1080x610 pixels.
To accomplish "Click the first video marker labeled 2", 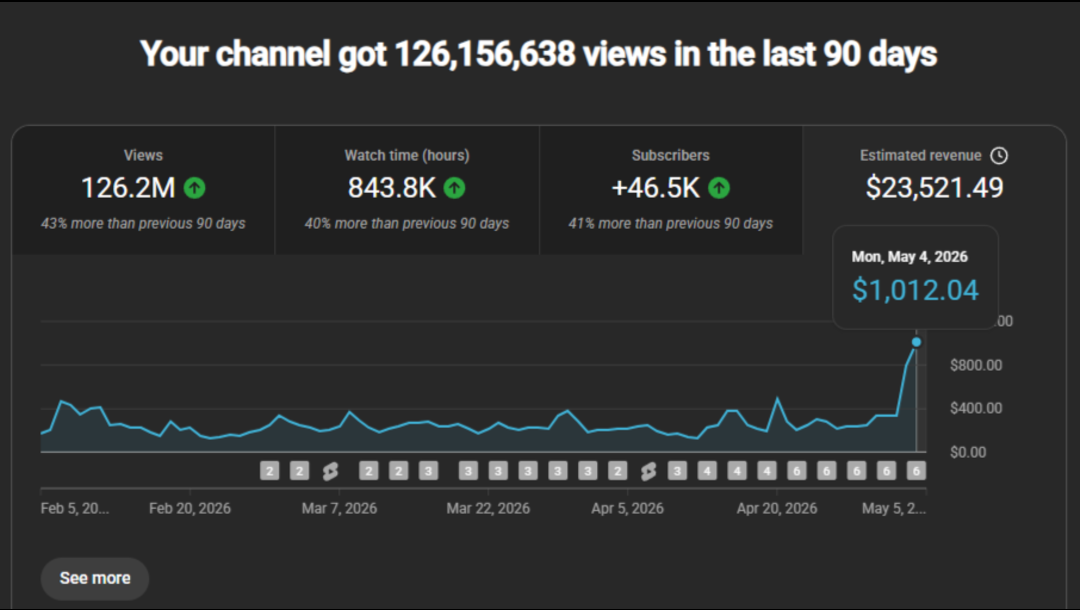I will tap(269, 471).
